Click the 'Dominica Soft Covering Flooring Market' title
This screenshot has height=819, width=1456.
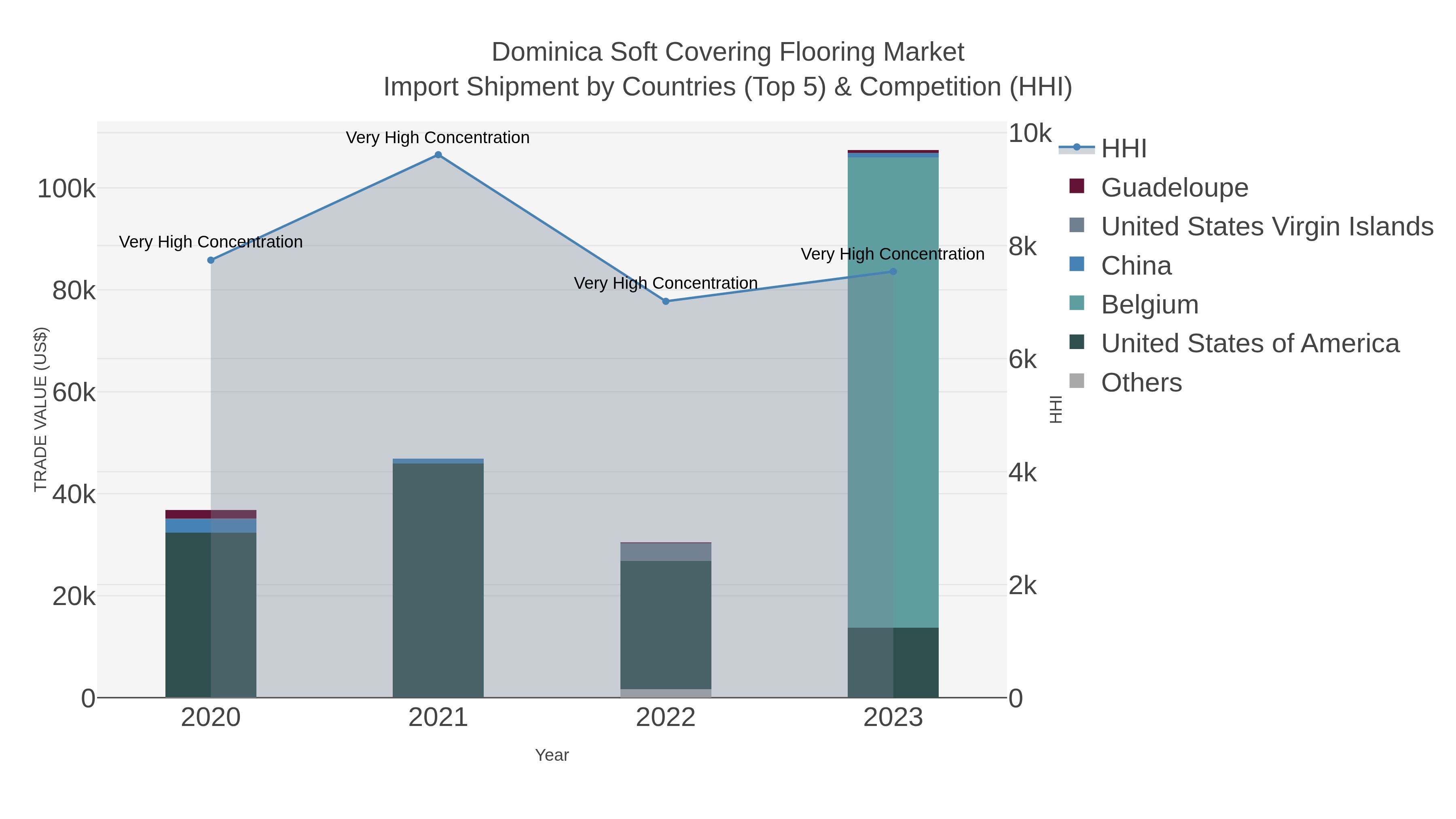728,52
